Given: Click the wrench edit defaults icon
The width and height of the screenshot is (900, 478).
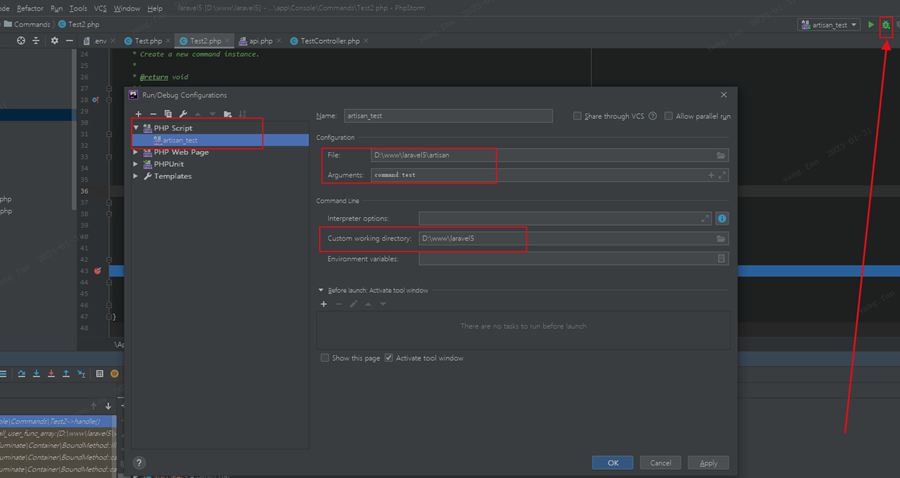Looking at the screenshot, I should 183,114.
